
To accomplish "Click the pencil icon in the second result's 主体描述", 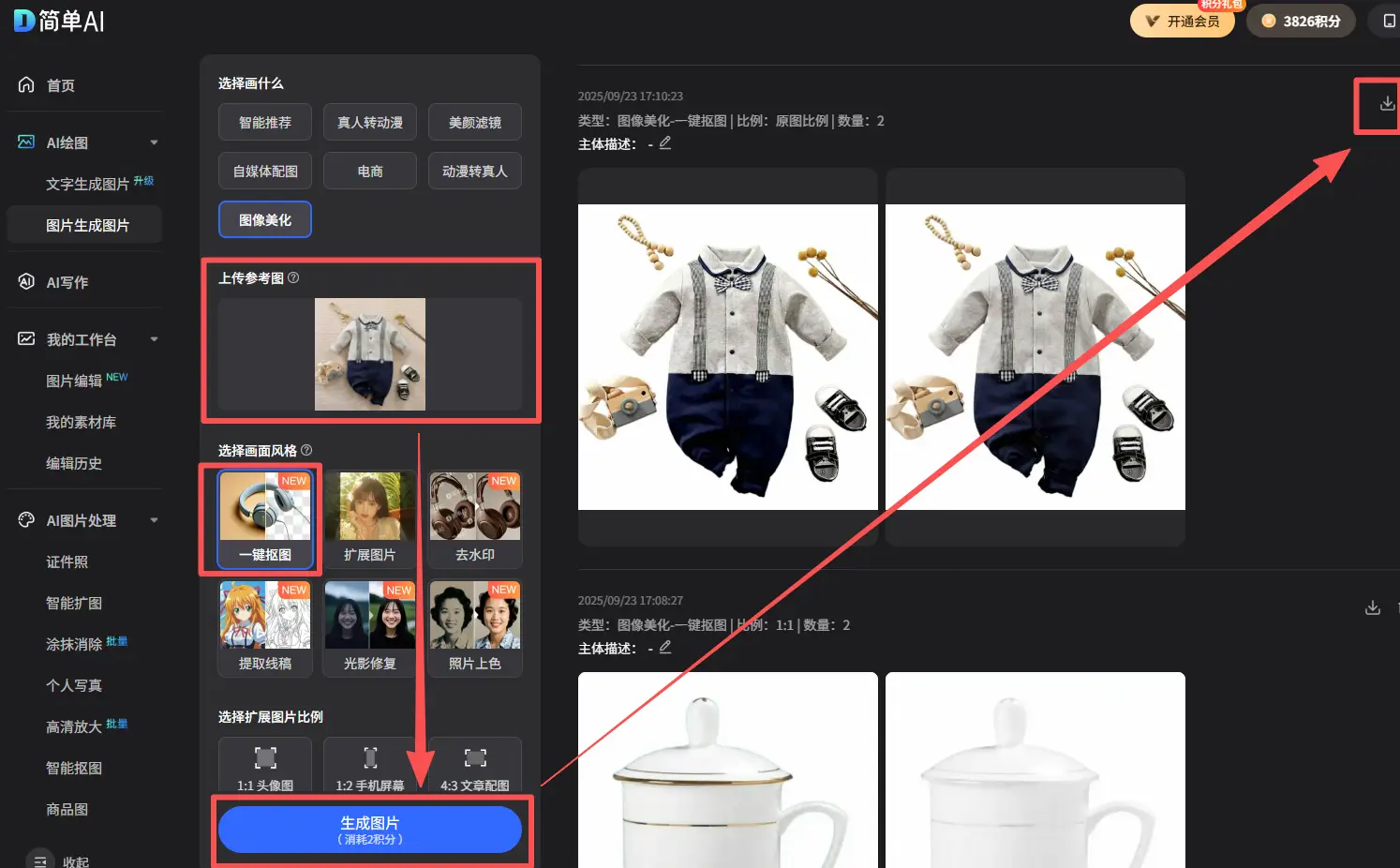I will pos(665,647).
